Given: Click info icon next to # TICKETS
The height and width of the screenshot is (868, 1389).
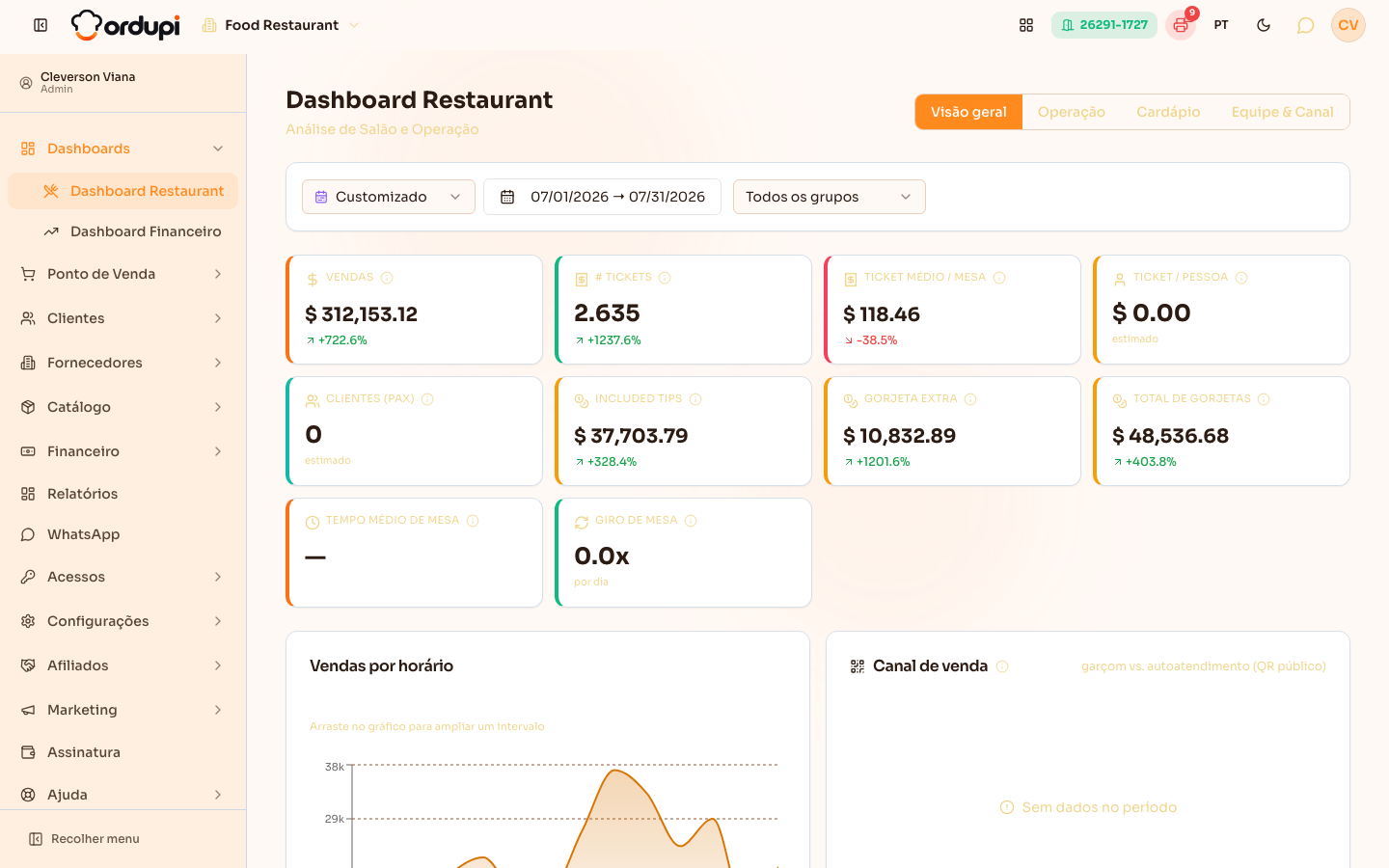Looking at the screenshot, I should [x=665, y=278].
